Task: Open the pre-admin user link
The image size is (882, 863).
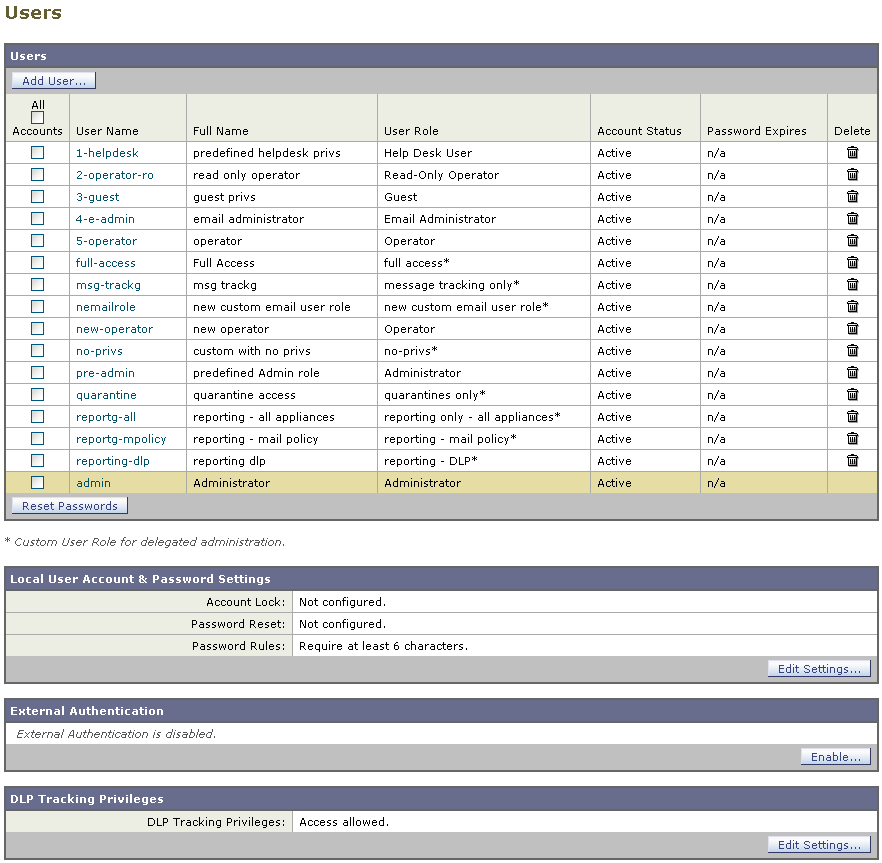Action: (105, 372)
